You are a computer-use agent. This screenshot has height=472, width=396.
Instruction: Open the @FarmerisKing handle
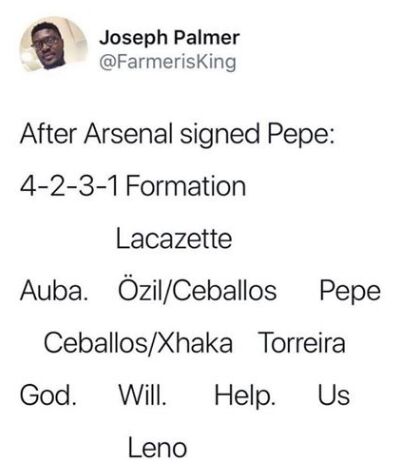[168, 62]
